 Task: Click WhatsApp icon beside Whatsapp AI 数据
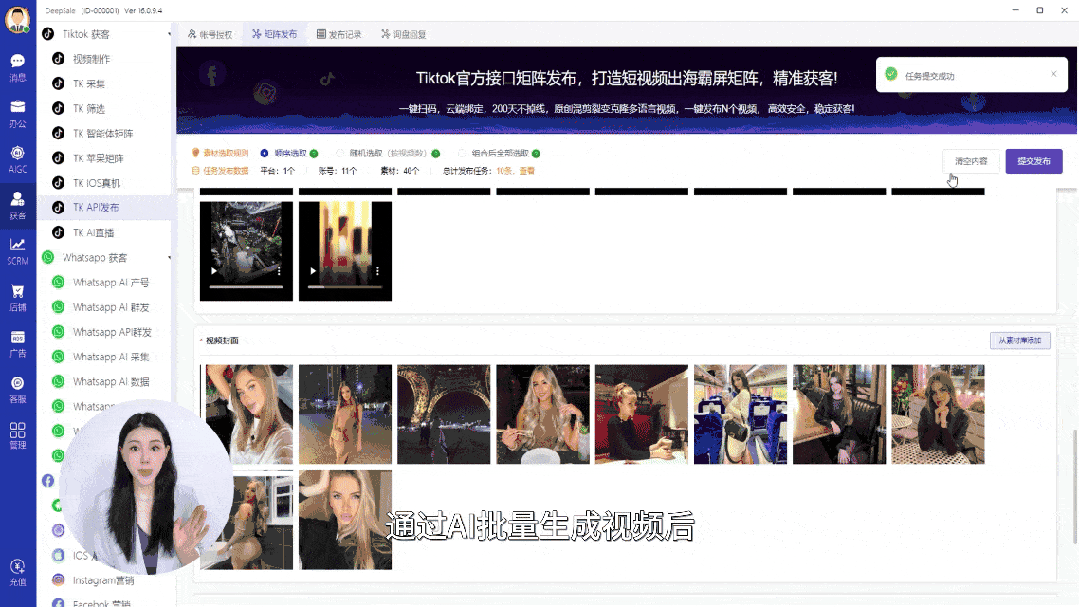(x=58, y=381)
